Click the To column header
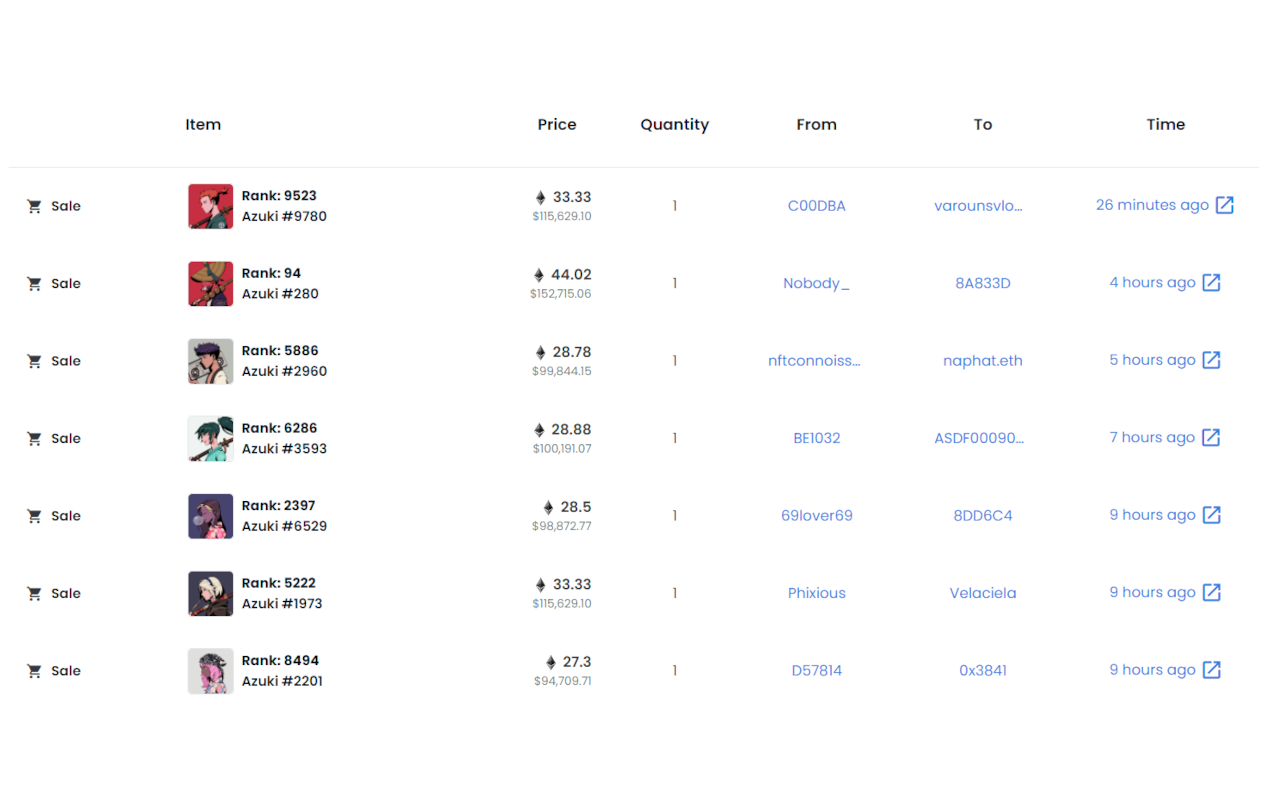1280x800 pixels. click(983, 125)
